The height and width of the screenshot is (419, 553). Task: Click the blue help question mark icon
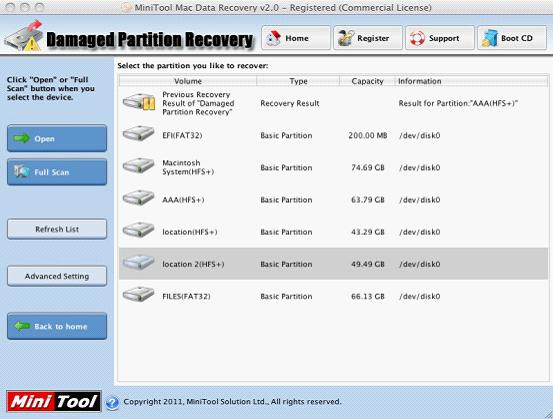[113, 402]
